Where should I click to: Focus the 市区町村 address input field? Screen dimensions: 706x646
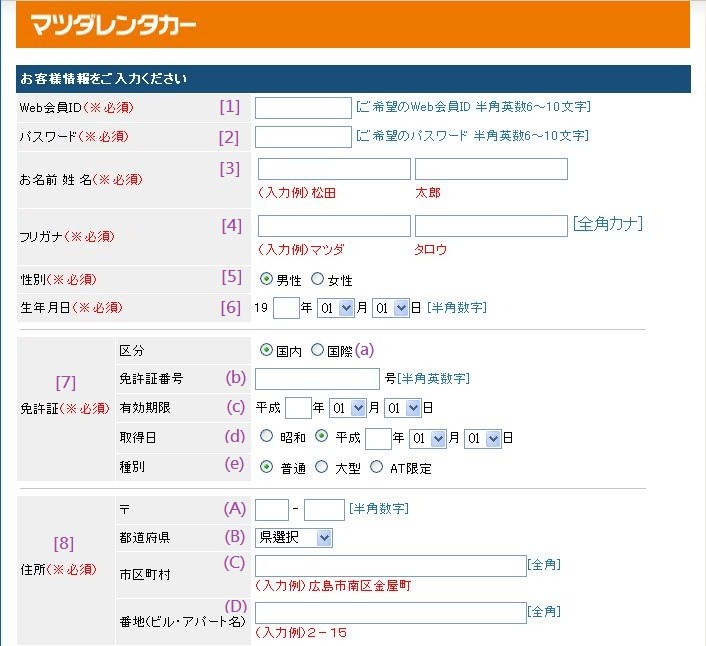(391, 566)
